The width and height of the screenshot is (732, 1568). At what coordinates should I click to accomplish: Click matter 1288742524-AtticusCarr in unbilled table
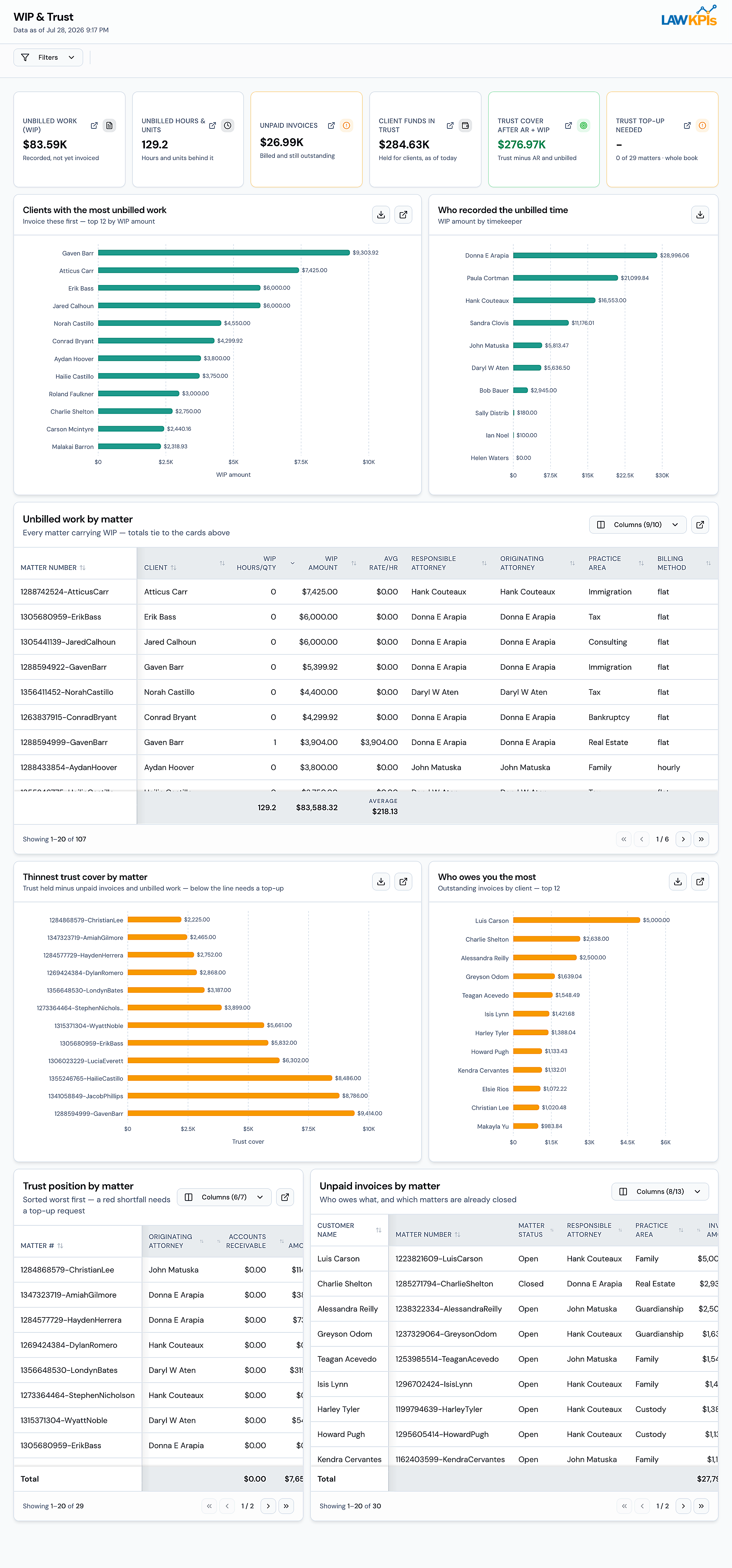coord(65,592)
